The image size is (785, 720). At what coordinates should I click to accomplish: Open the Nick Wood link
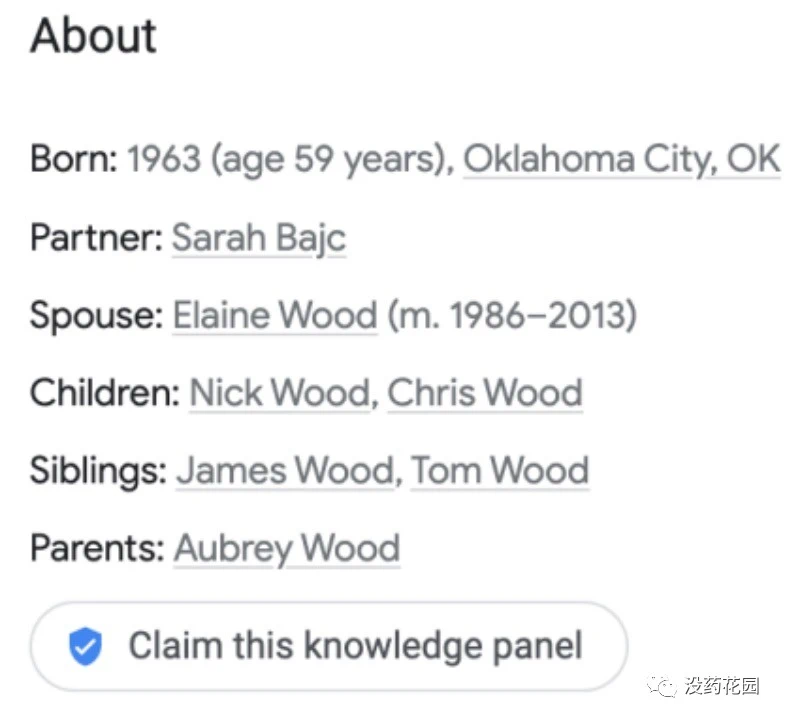(x=280, y=393)
